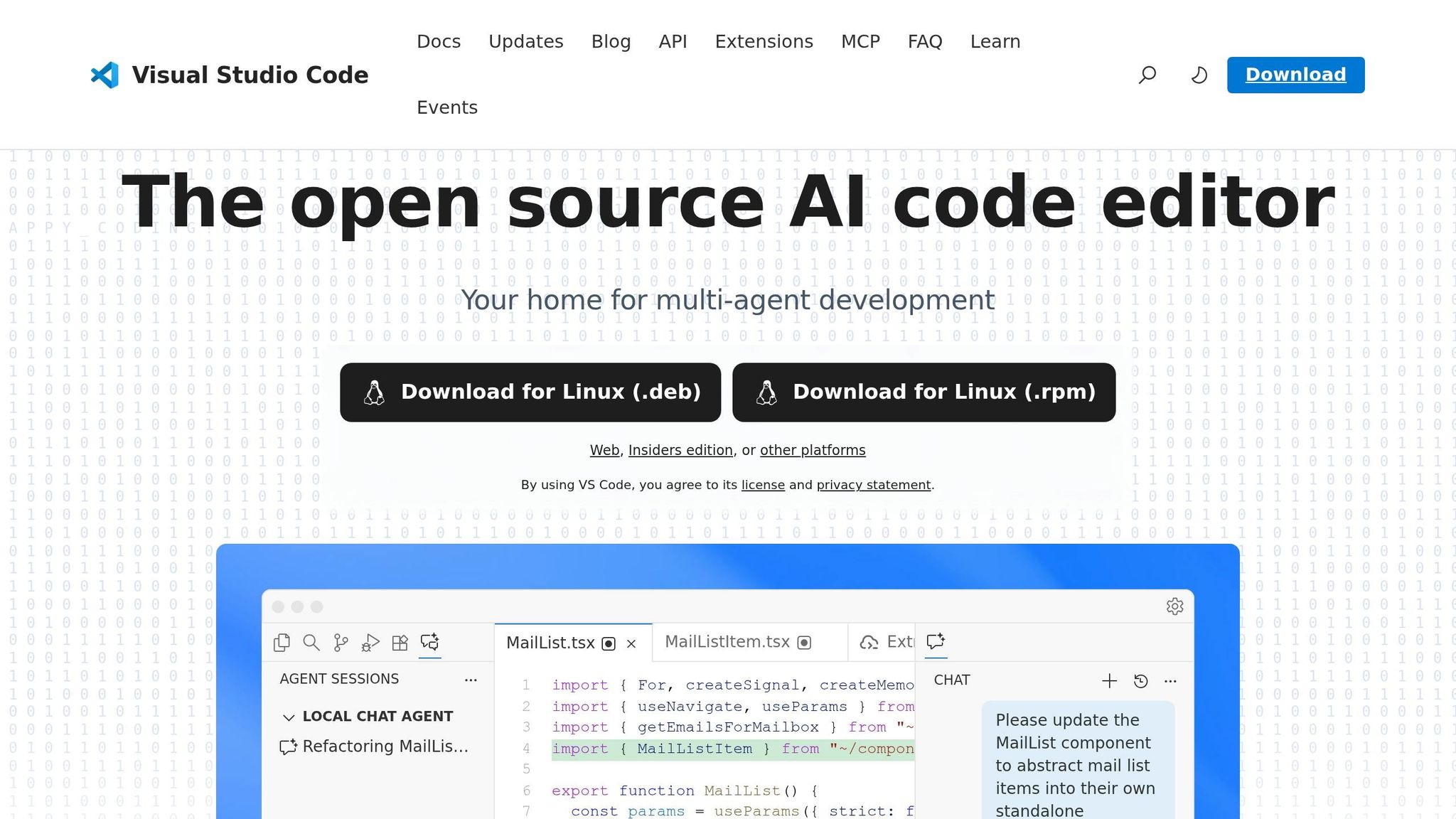Open the other platforms link
This screenshot has height=819, width=1456.
coord(813,450)
